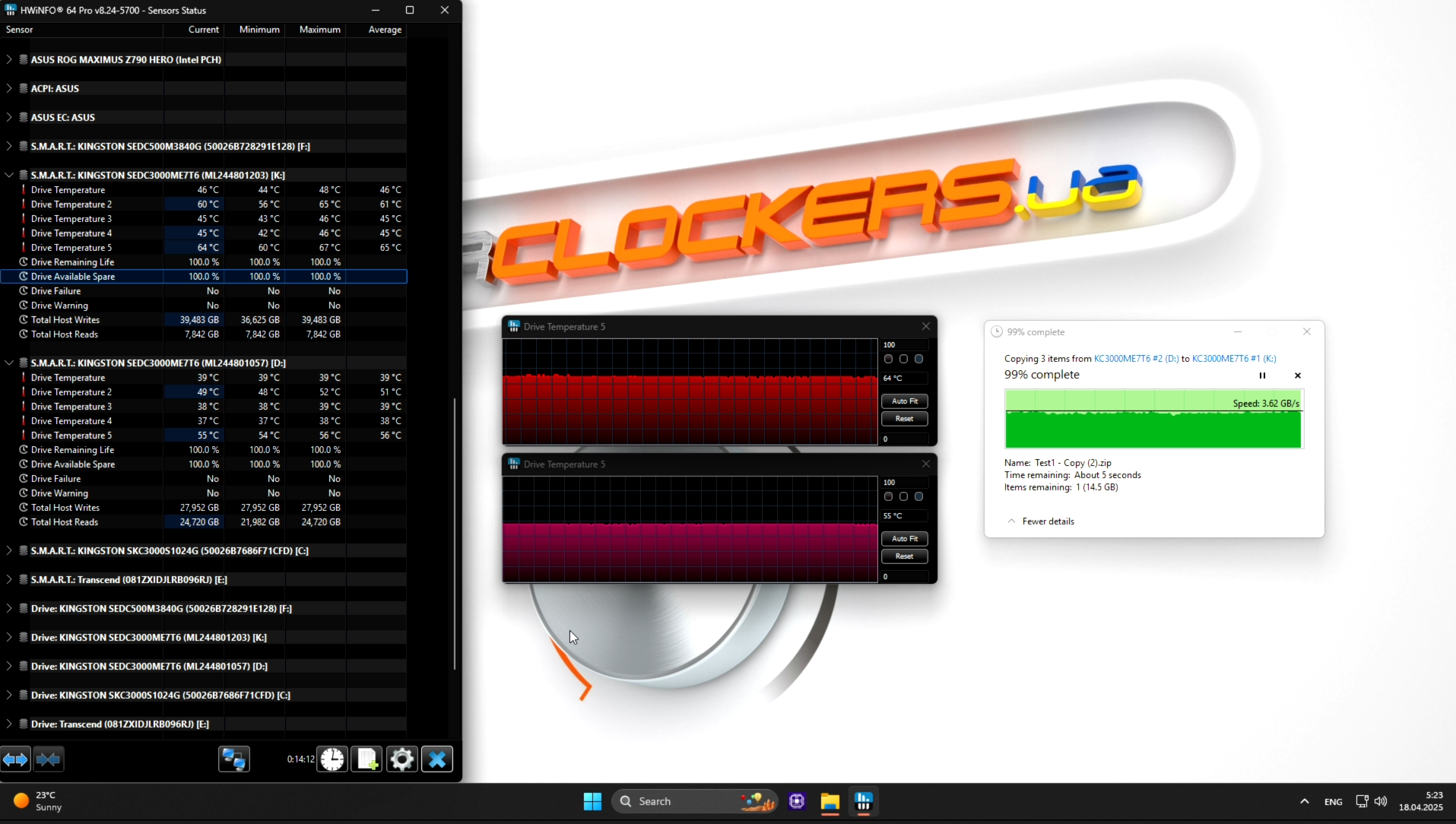Click the Current column header
The image size is (1456, 824).
pyautogui.click(x=194, y=30)
